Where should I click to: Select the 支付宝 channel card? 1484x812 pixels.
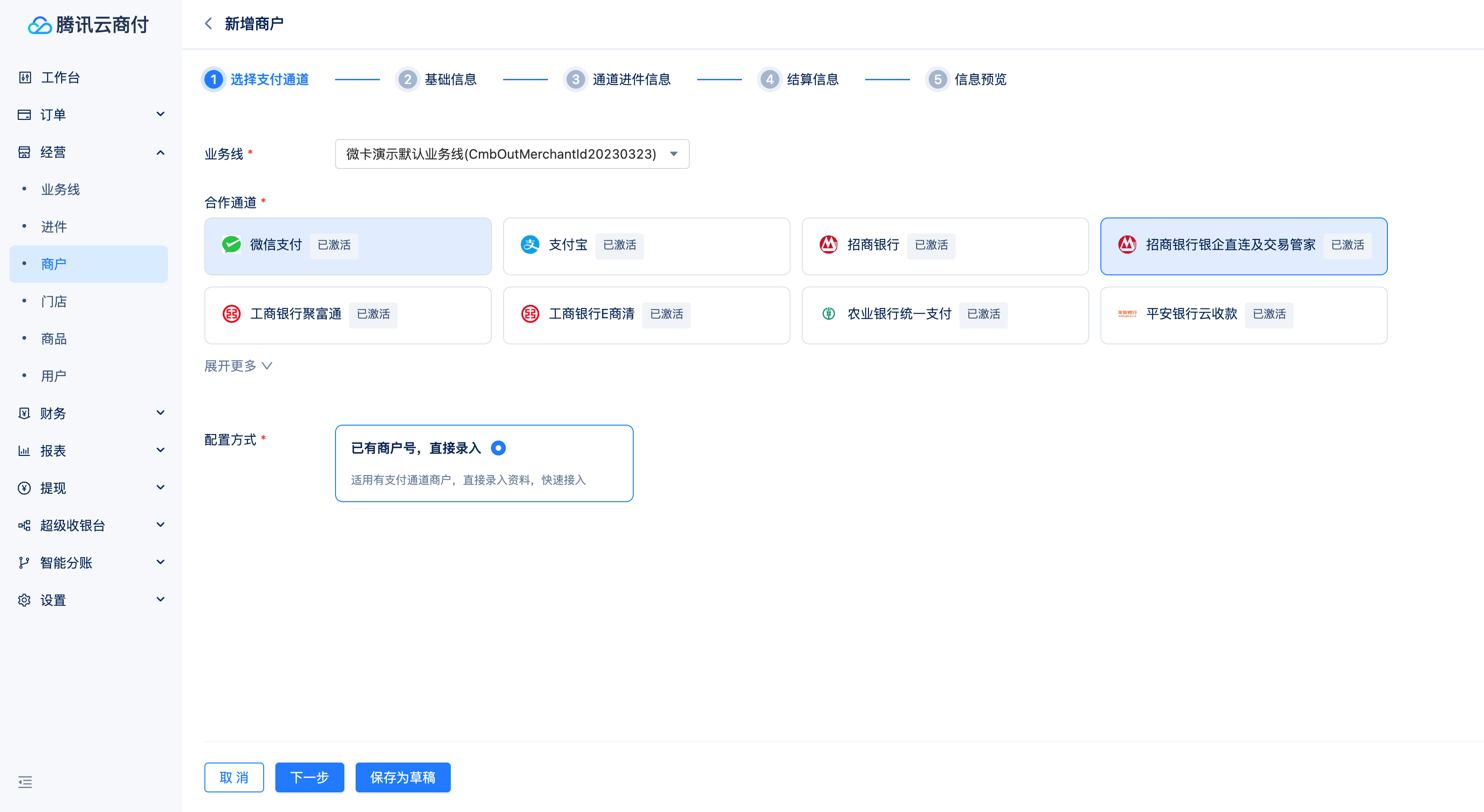(646, 246)
